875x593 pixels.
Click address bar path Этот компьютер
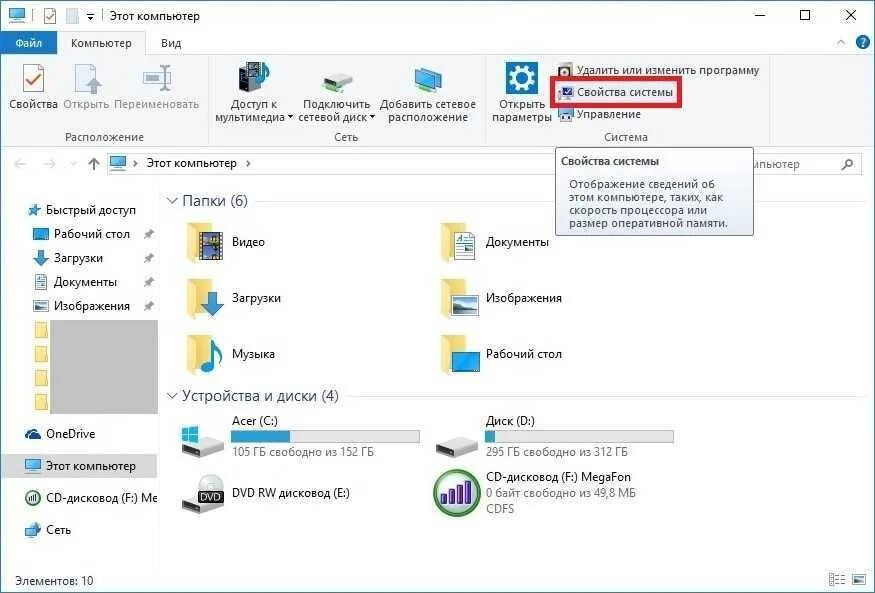tap(191, 163)
